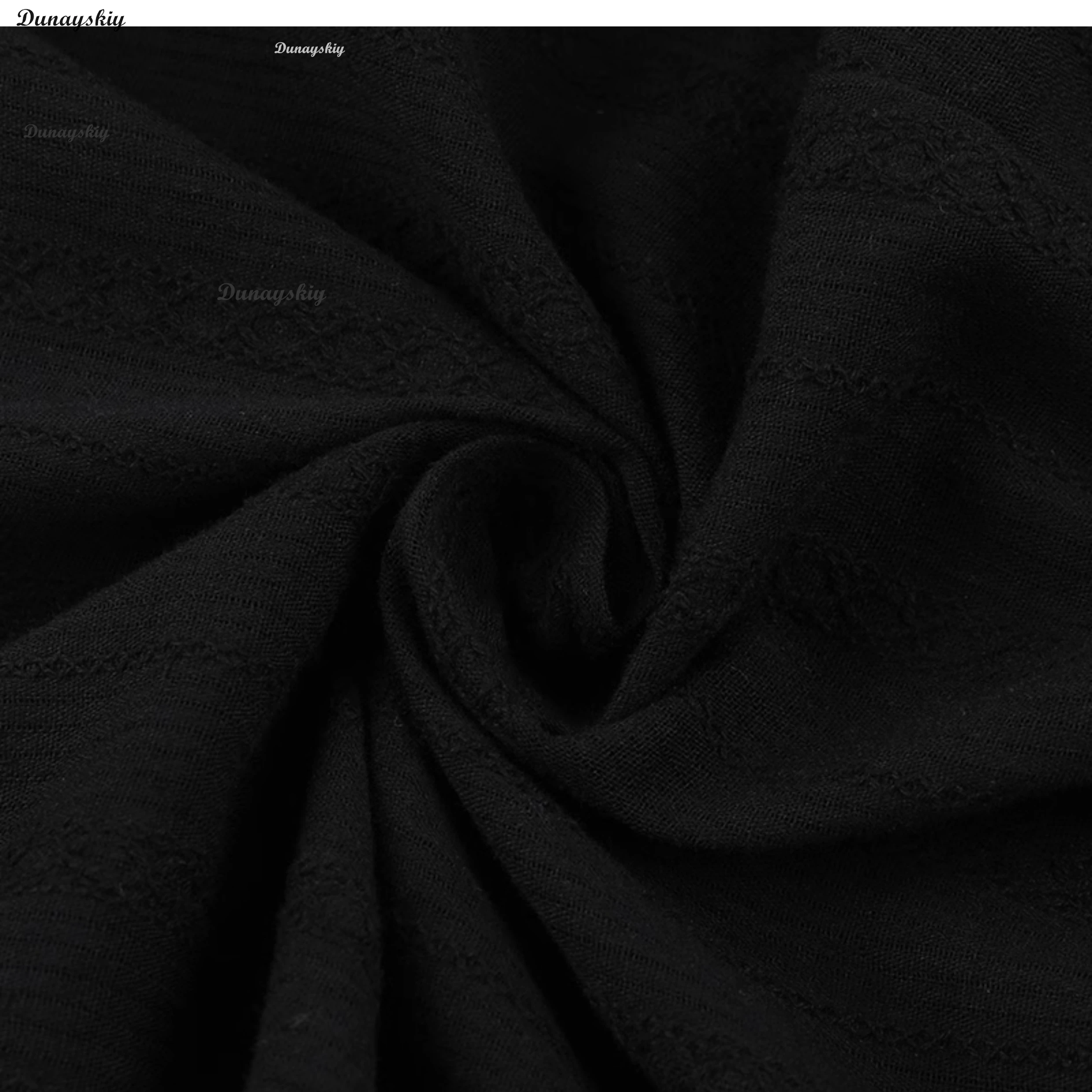
Task: Click the middle of the white header strip
Action: click(546, 12)
